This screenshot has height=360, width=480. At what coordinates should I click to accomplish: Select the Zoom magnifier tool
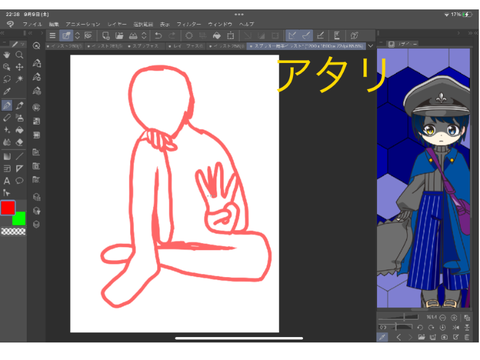pyautogui.click(x=20, y=55)
